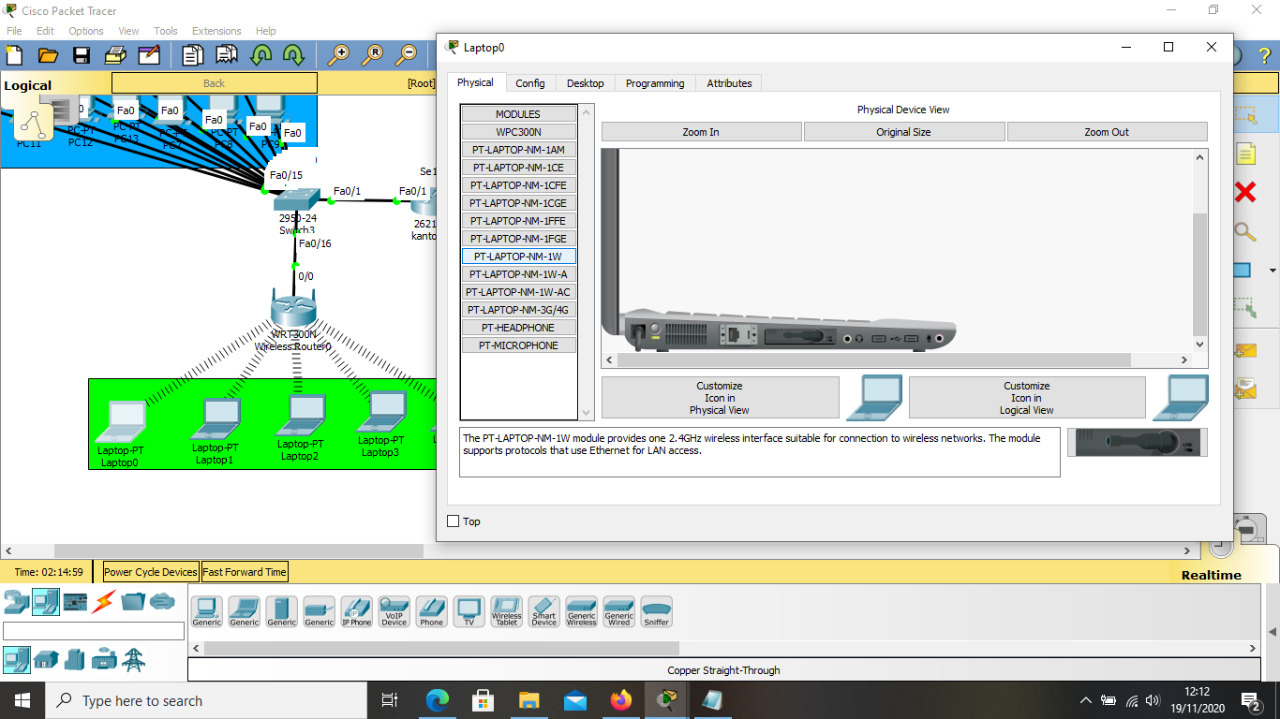This screenshot has height=719, width=1280.
Task: Click the Zoom Out button
Action: [1107, 132]
